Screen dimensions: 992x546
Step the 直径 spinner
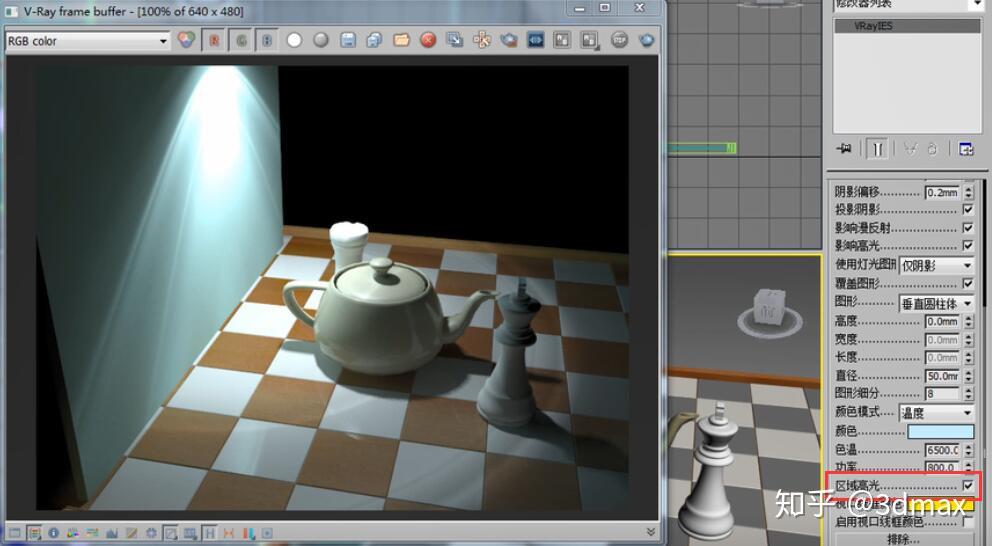click(x=969, y=376)
